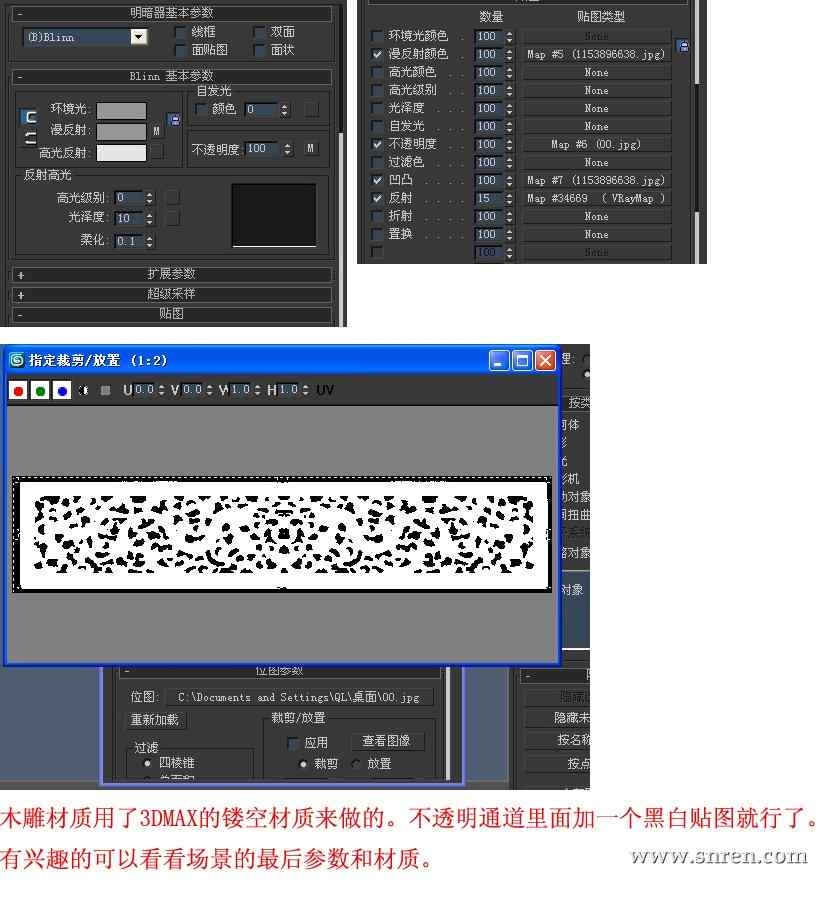Viewport: 828px width, 900px height.
Task: Collapse the shader basic parameters (明暗器基本参数) rollout
Action: 171,13
